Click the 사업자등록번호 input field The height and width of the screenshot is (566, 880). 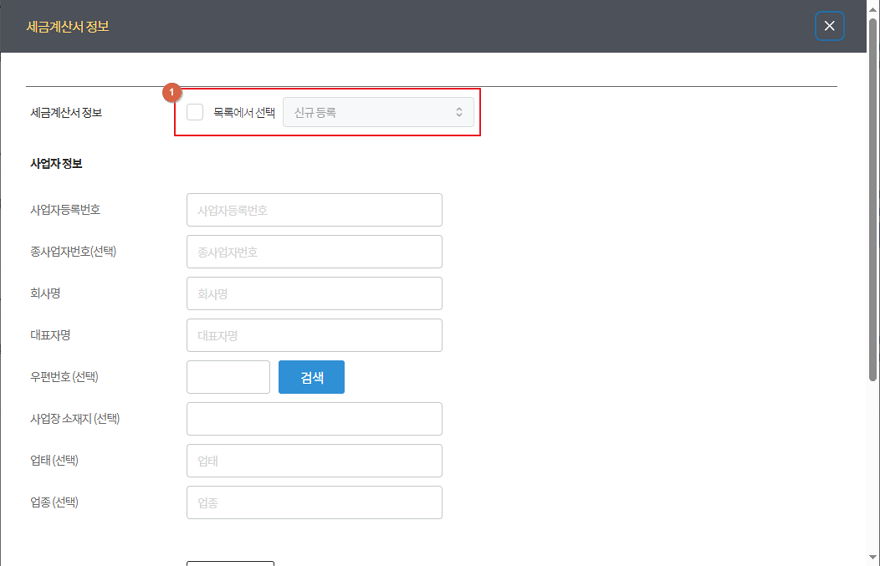314,210
